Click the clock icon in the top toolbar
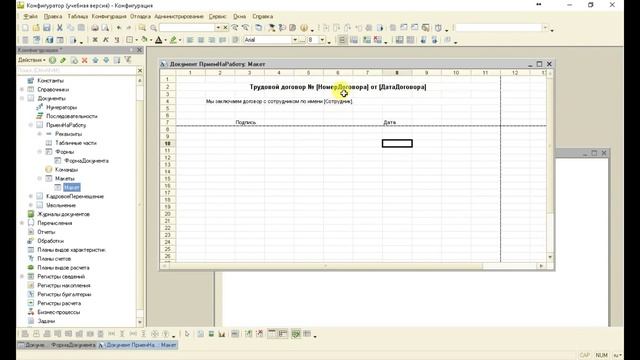Screen dimensions: 640x360 438,28
